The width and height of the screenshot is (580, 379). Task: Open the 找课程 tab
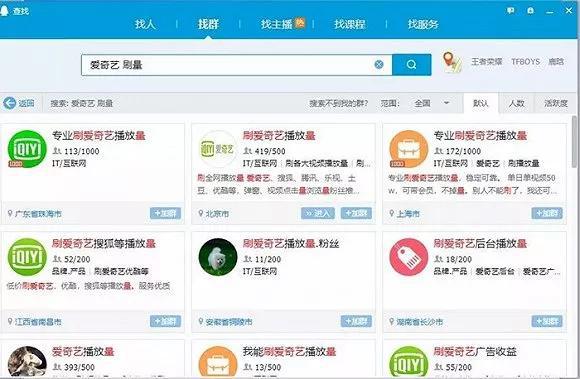pos(350,24)
